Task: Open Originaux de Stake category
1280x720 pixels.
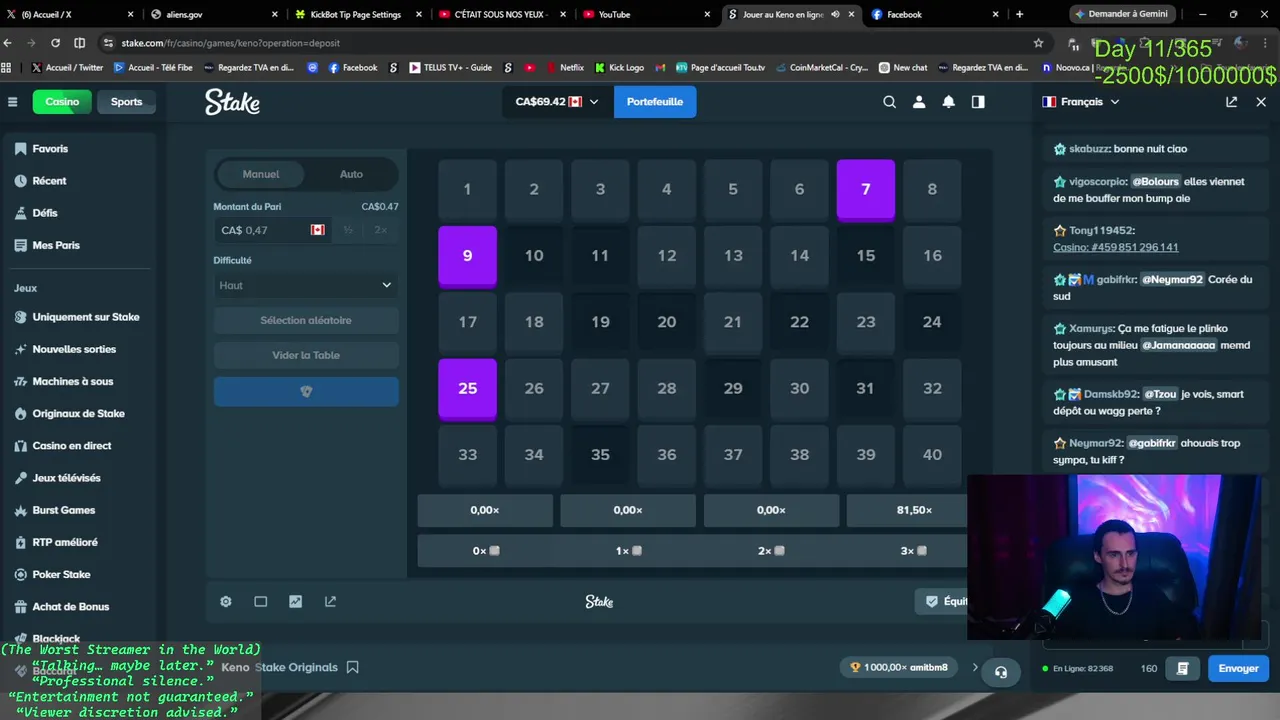Action: tap(80, 413)
